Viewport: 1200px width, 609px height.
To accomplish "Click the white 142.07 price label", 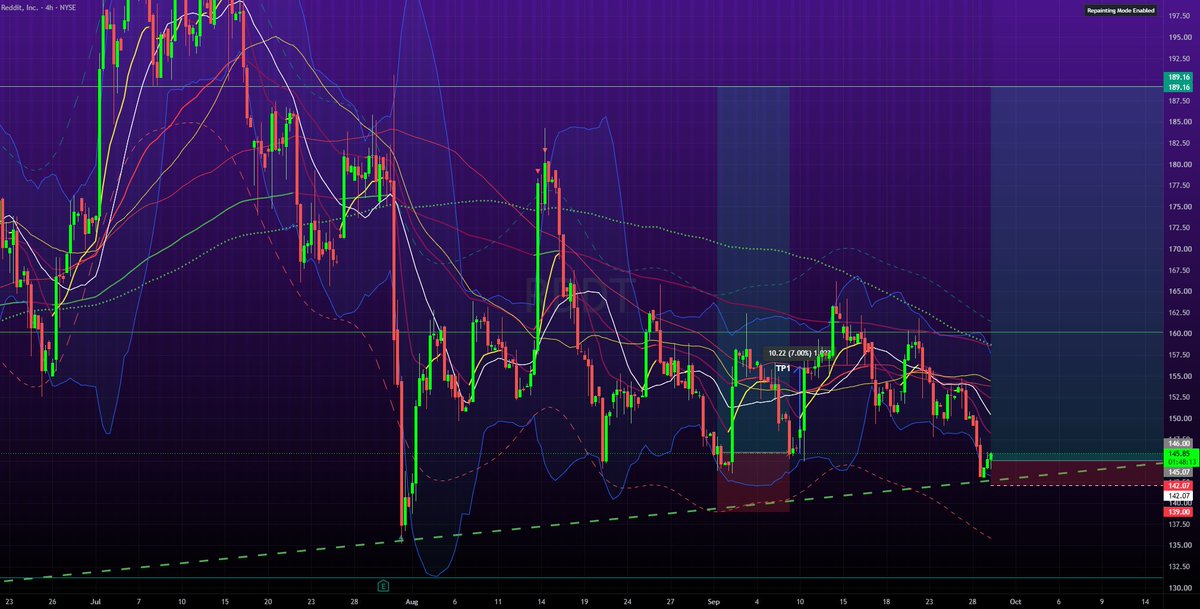I will [1177, 496].
